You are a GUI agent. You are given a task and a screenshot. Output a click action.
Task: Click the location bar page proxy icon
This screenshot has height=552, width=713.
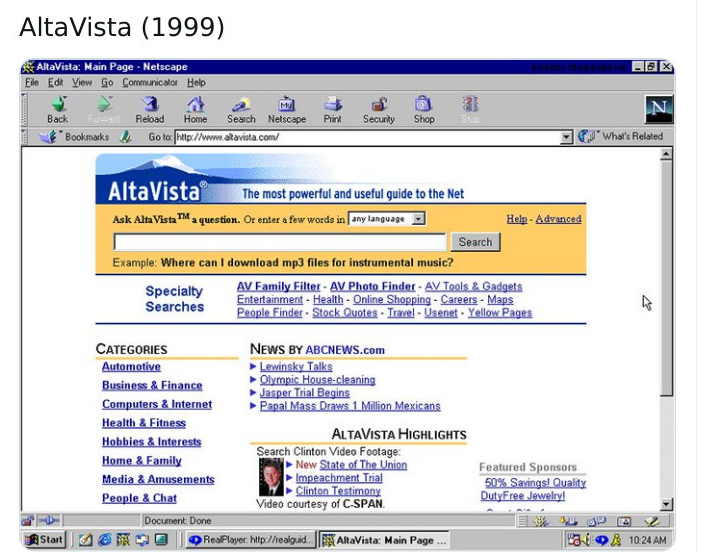tap(126, 136)
